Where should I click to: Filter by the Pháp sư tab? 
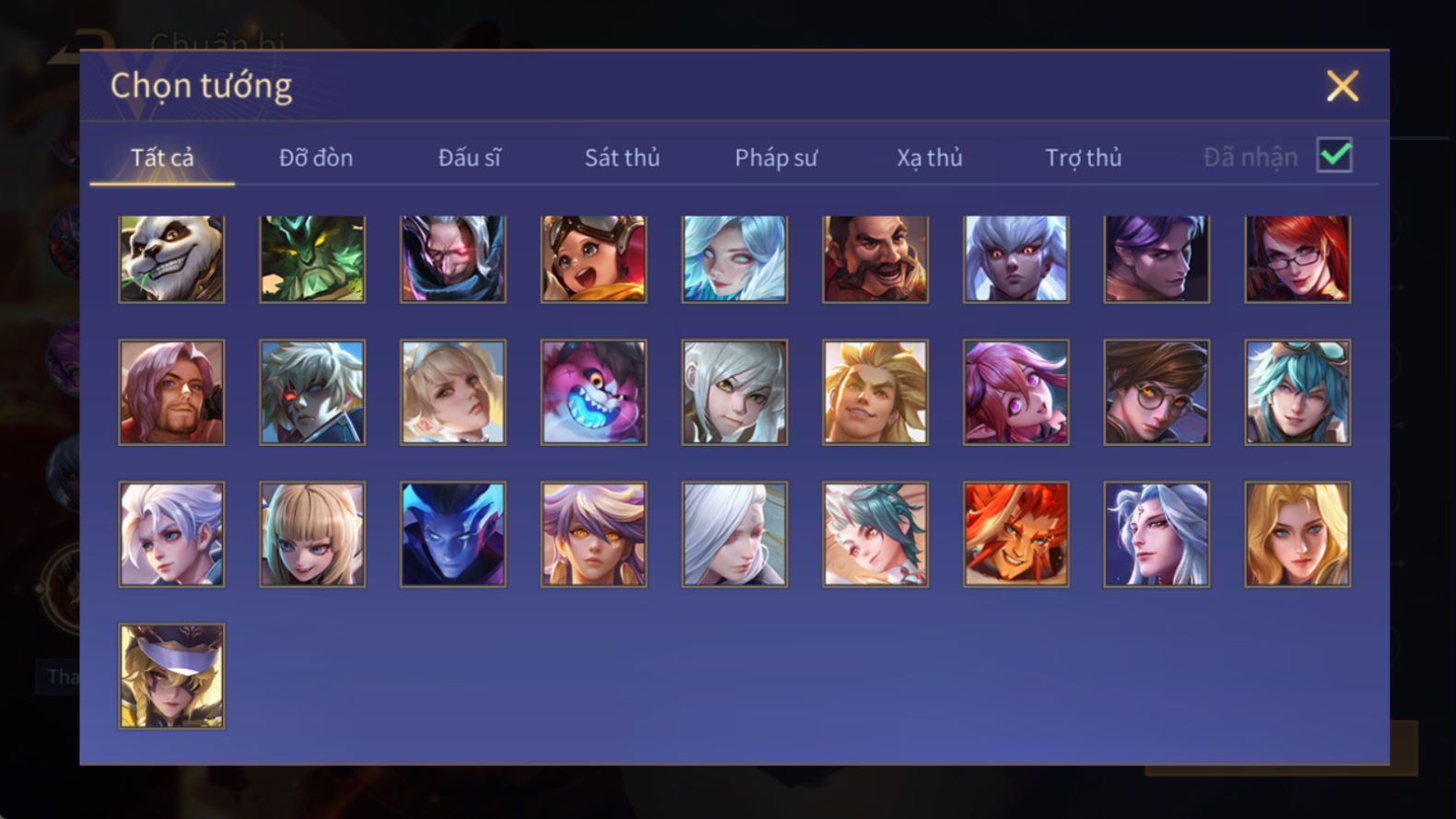pyautogui.click(x=776, y=158)
